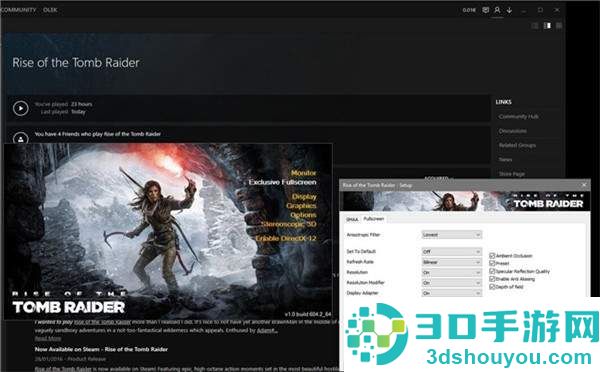Open the Resolution Modifier dropdown

452,283
